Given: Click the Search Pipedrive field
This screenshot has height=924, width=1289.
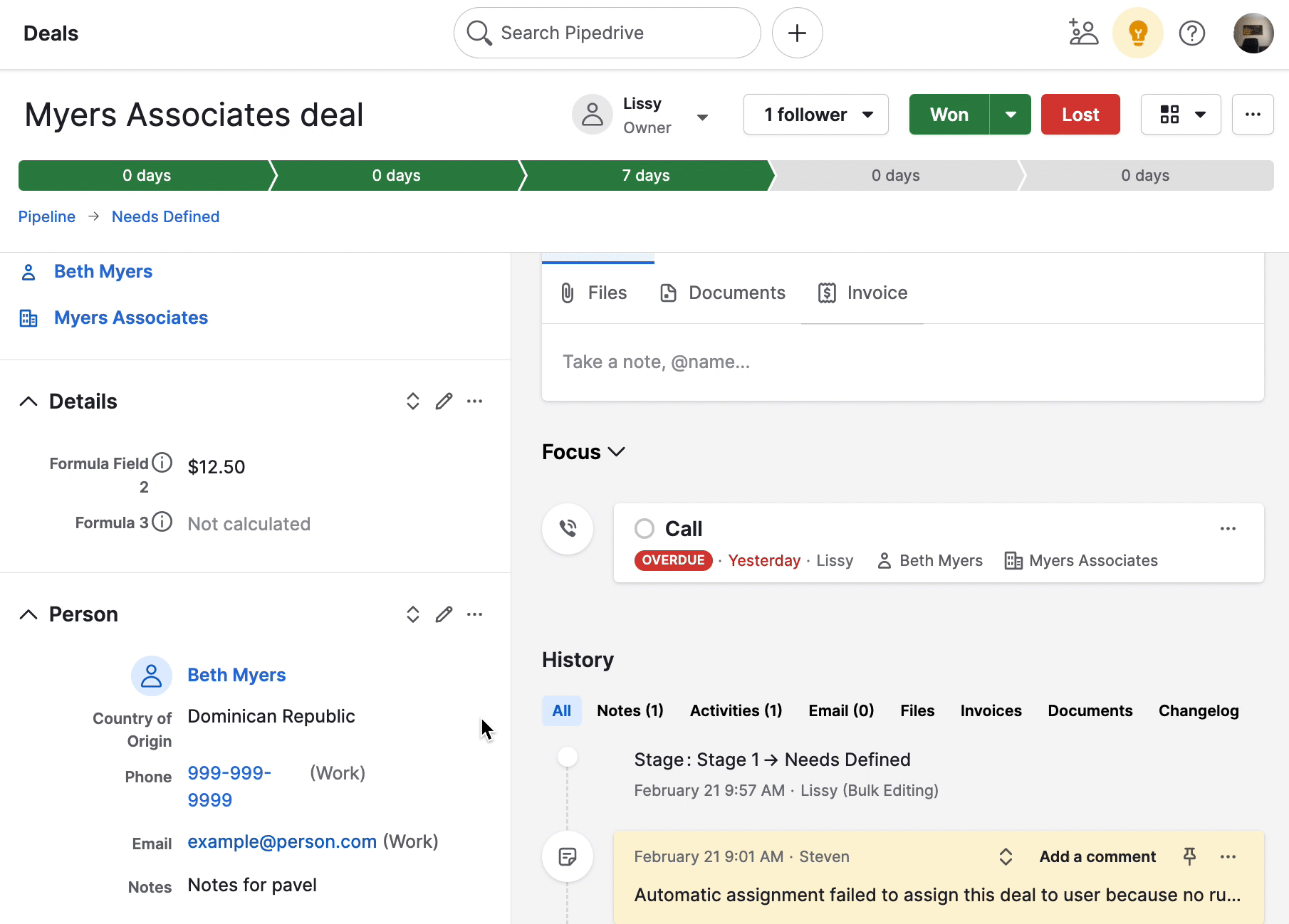Looking at the screenshot, I should (x=607, y=33).
